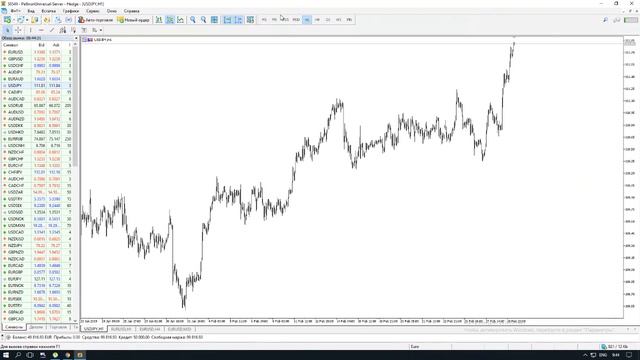Switch chart to bar chart mode
This screenshot has height=360, width=640.
159,20
